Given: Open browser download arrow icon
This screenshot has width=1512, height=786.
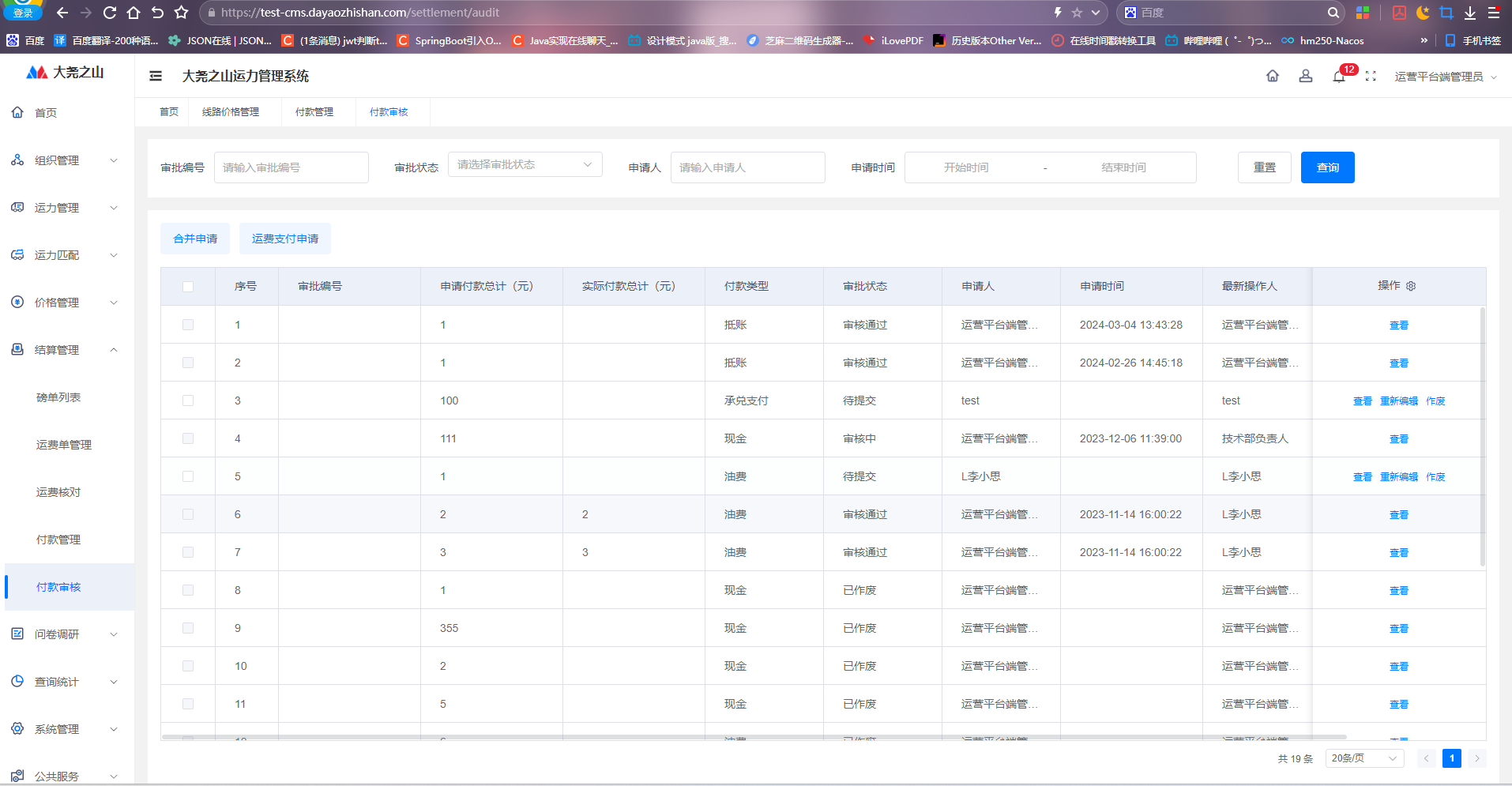Looking at the screenshot, I should coord(1470,13).
